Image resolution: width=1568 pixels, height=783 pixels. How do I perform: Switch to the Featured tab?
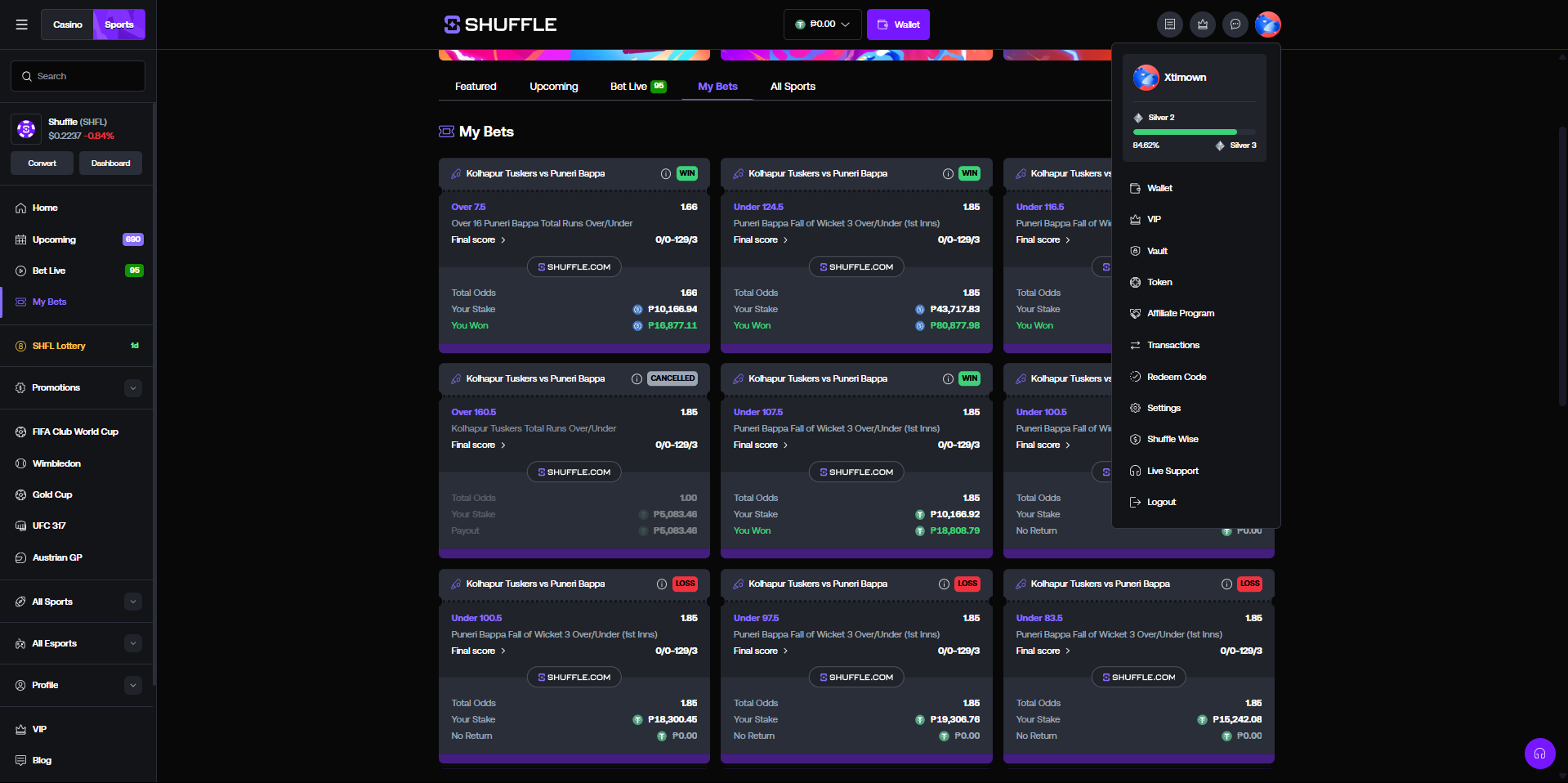(x=476, y=87)
